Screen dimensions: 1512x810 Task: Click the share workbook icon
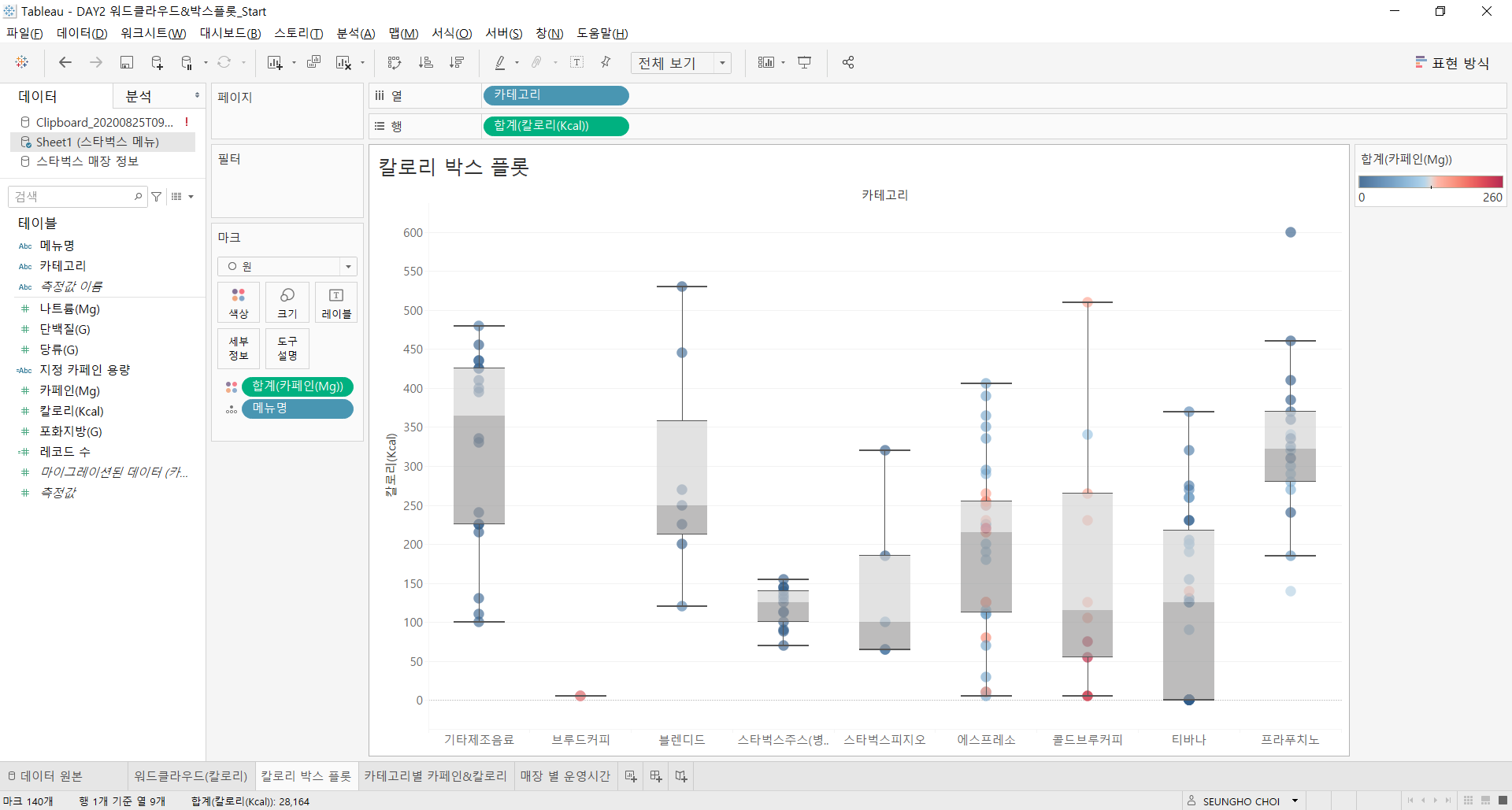coord(848,62)
